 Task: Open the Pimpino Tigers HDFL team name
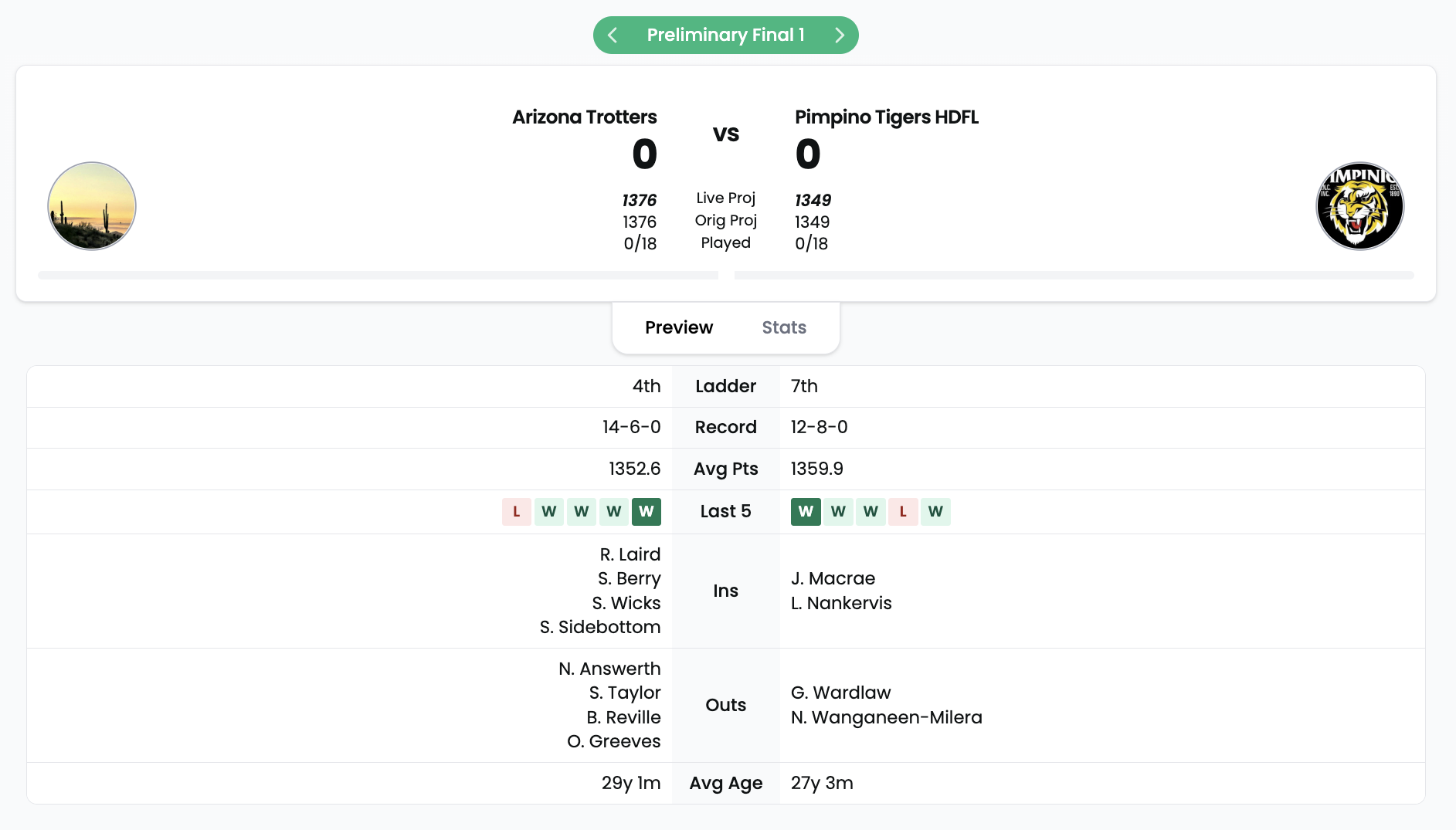tap(887, 117)
